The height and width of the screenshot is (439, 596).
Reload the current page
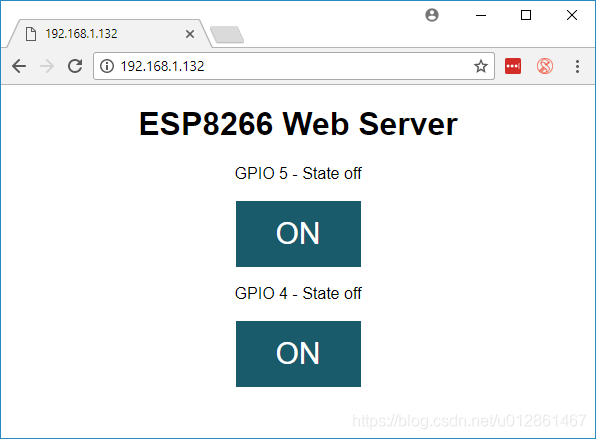(75, 66)
